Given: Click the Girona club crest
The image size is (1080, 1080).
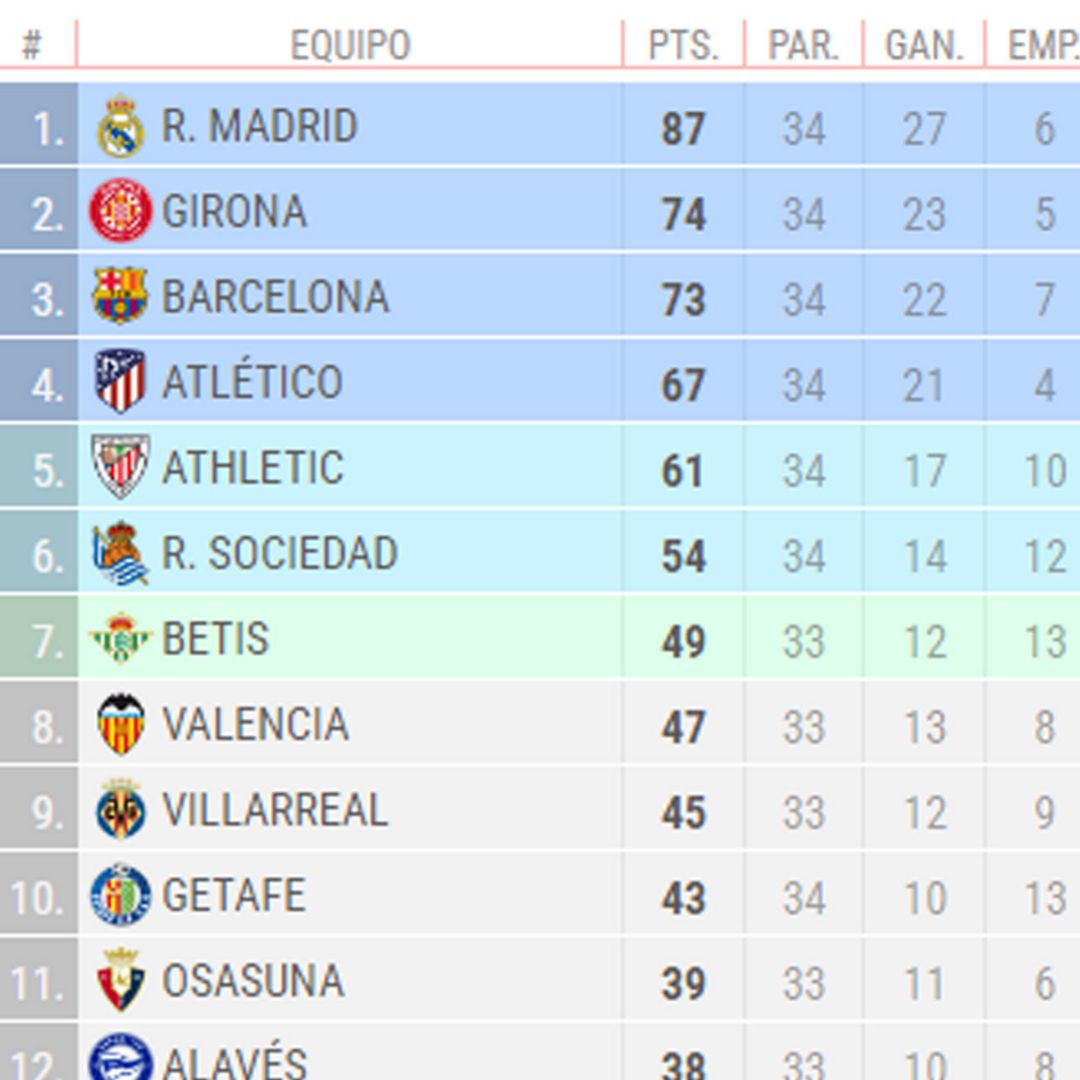Looking at the screenshot, I should coord(121,211).
